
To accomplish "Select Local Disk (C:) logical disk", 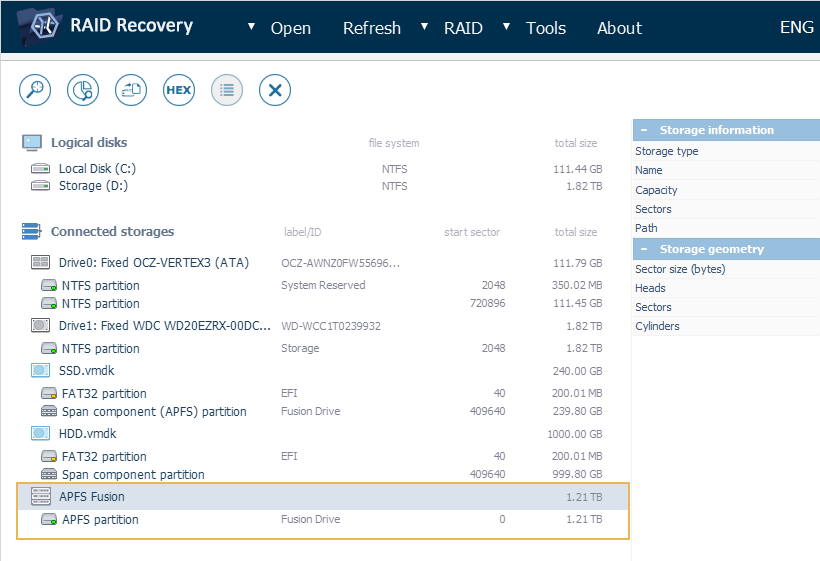I will (x=96, y=169).
